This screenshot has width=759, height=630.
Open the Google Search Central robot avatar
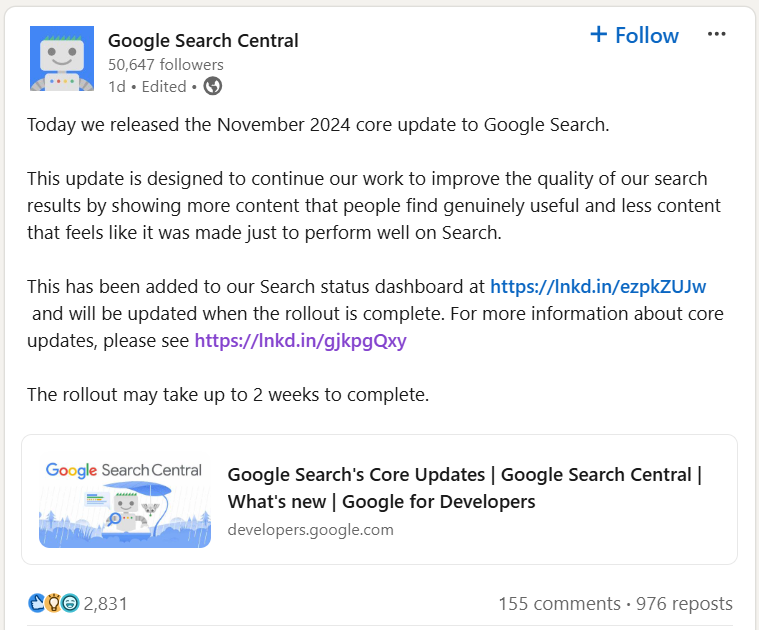pos(61,60)
